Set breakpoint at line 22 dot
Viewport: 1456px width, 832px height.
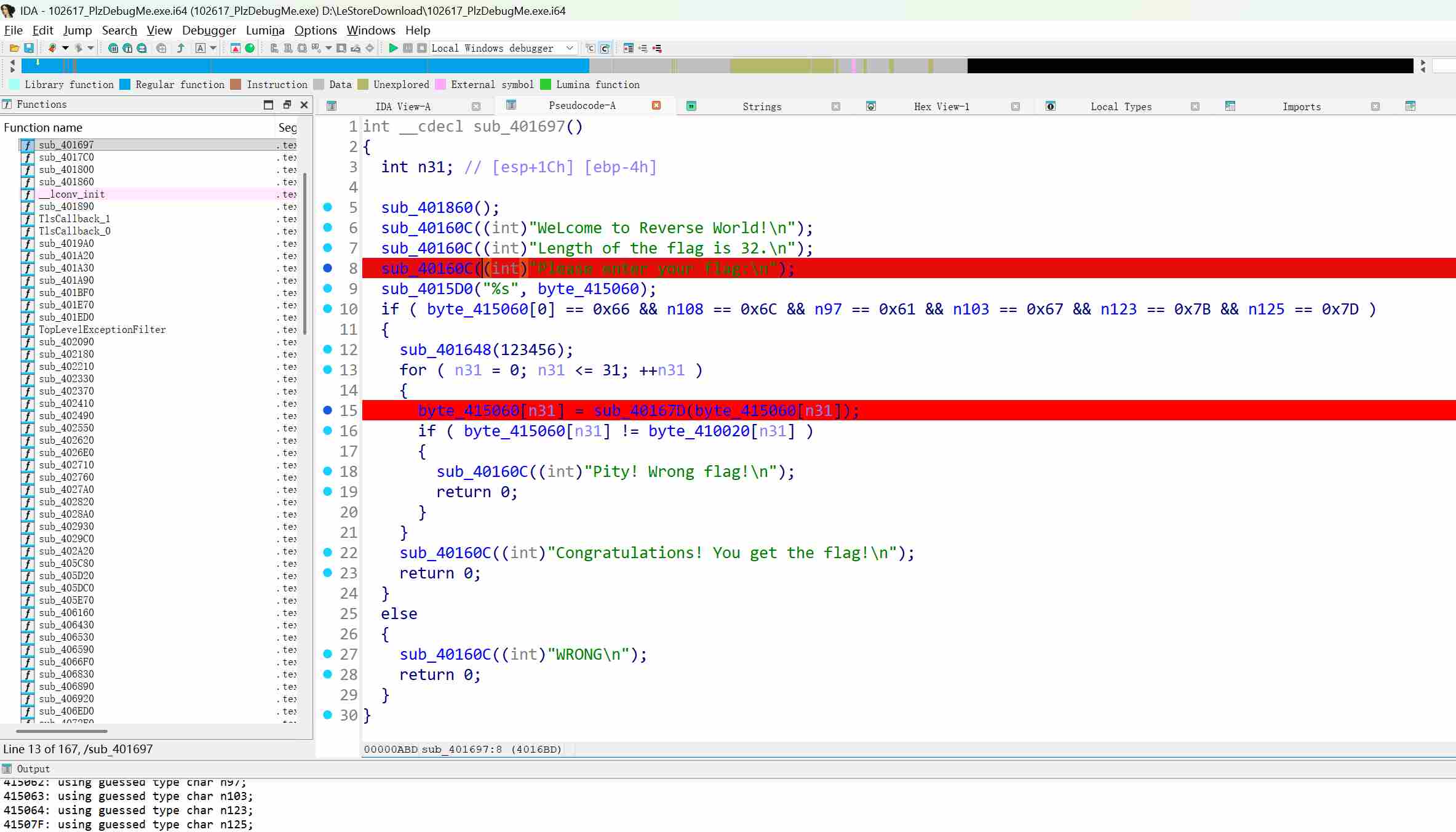(328, 553)
